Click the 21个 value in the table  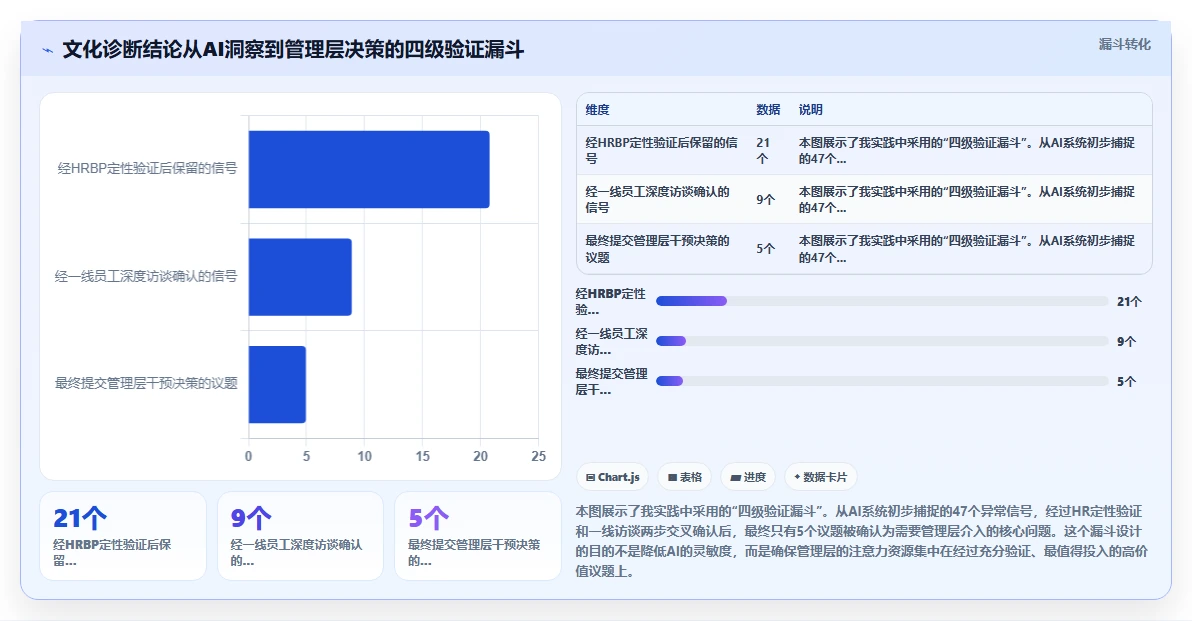(763, 150)
